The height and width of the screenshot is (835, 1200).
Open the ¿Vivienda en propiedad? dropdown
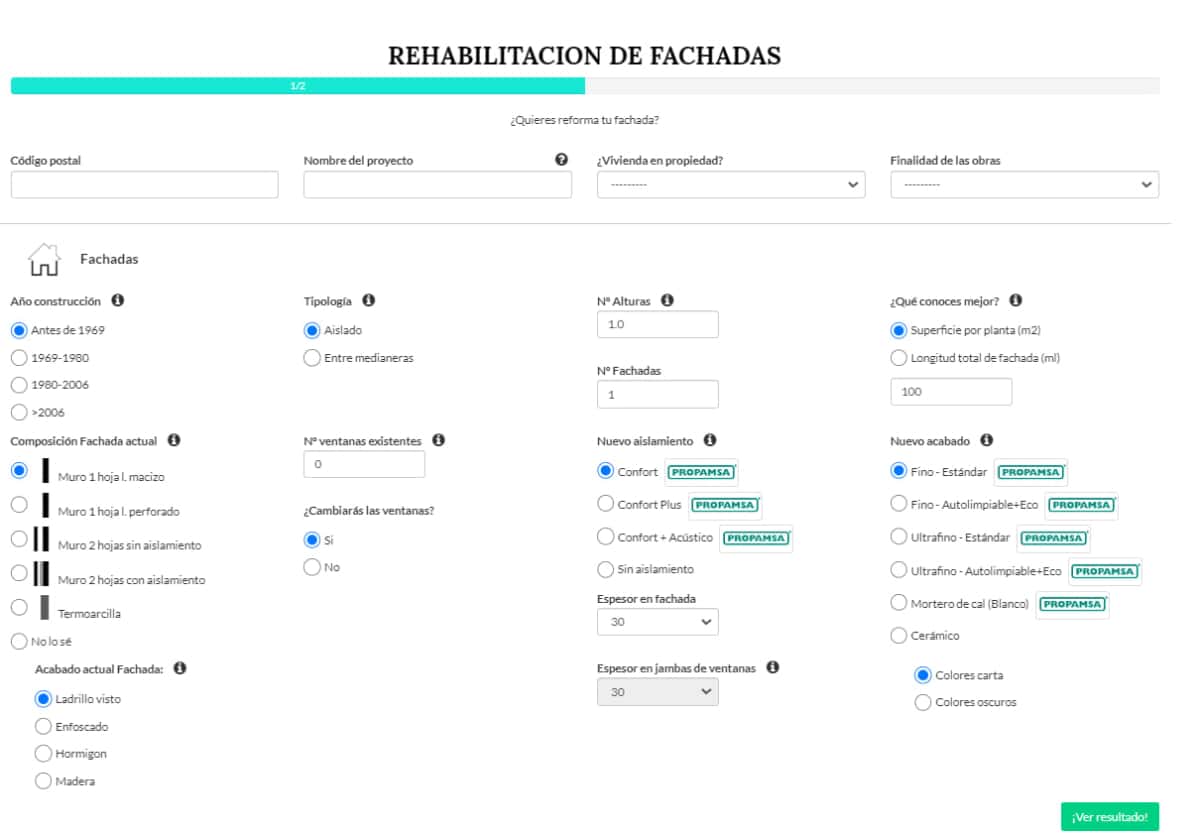pos(731,184)
